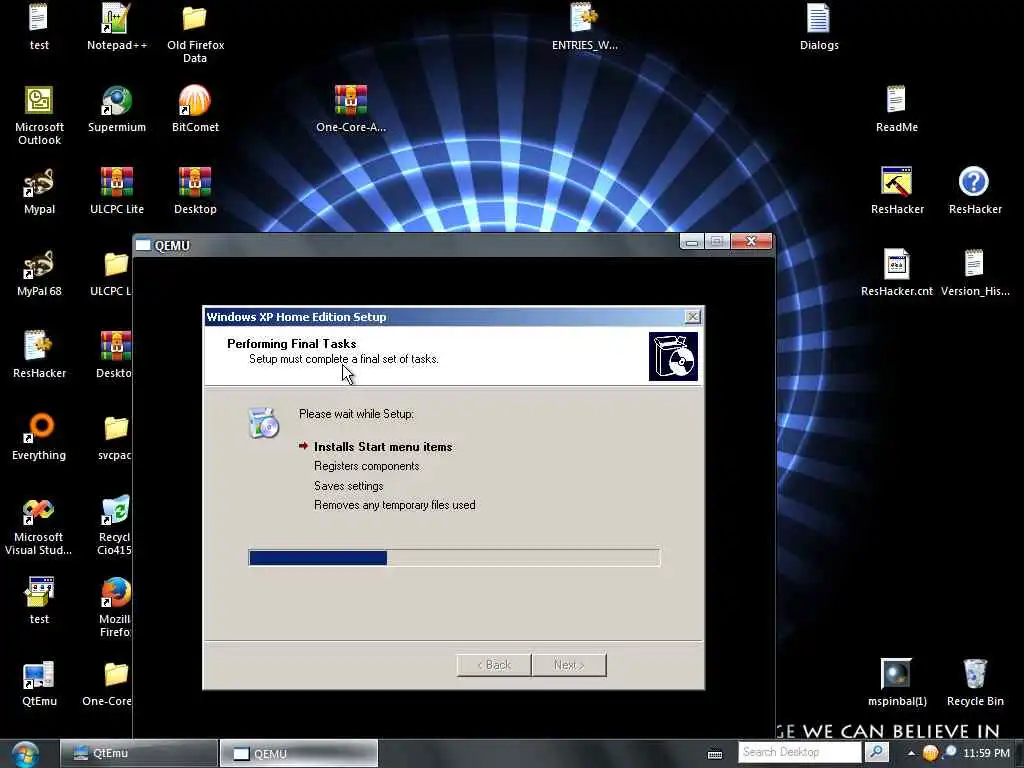This screenshot has height=768, width=1024.
Task: Click the Next button in XP Setup
Action: point(569,664)
